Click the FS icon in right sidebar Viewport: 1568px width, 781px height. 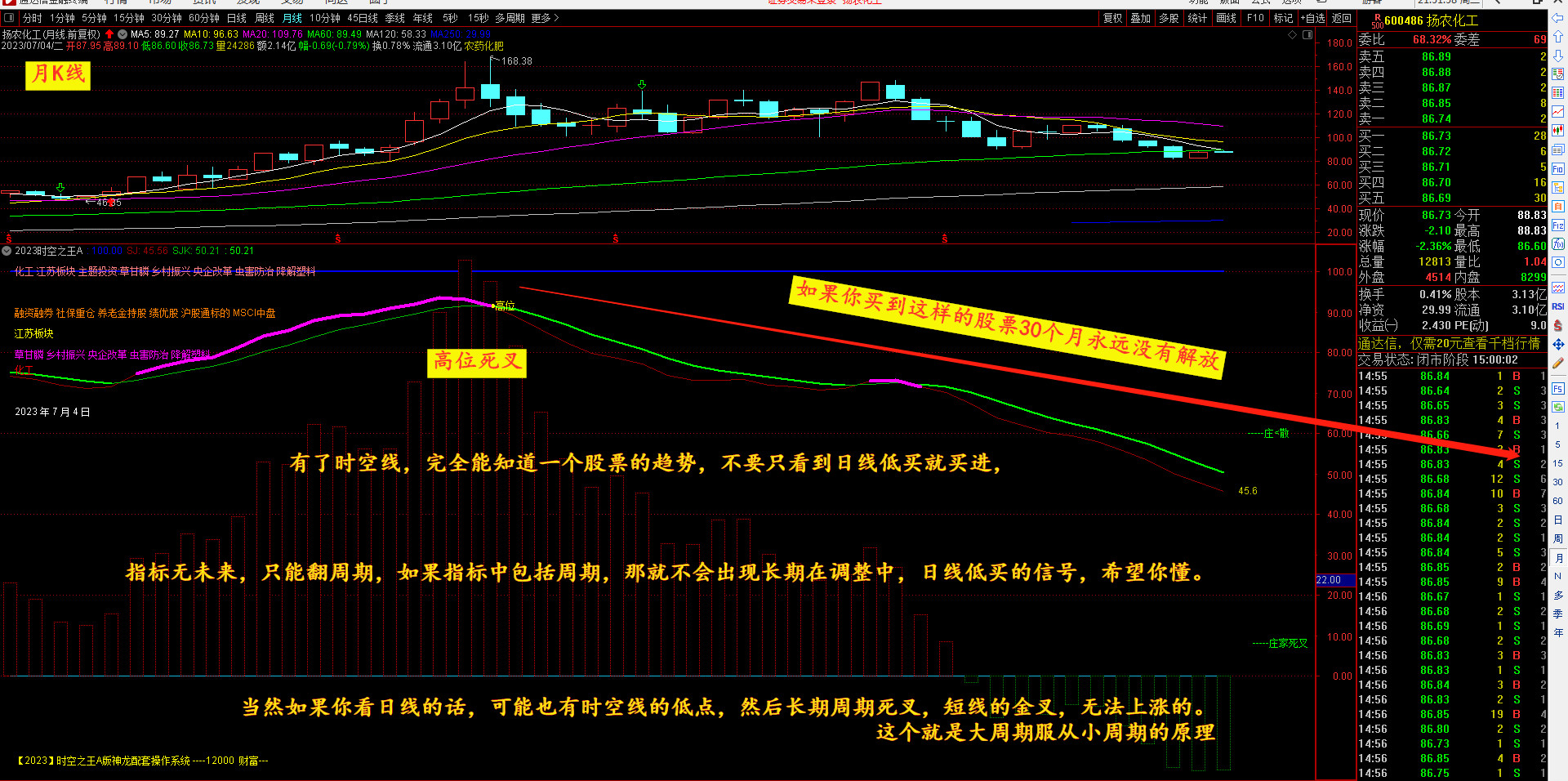tap(1558, 389)
